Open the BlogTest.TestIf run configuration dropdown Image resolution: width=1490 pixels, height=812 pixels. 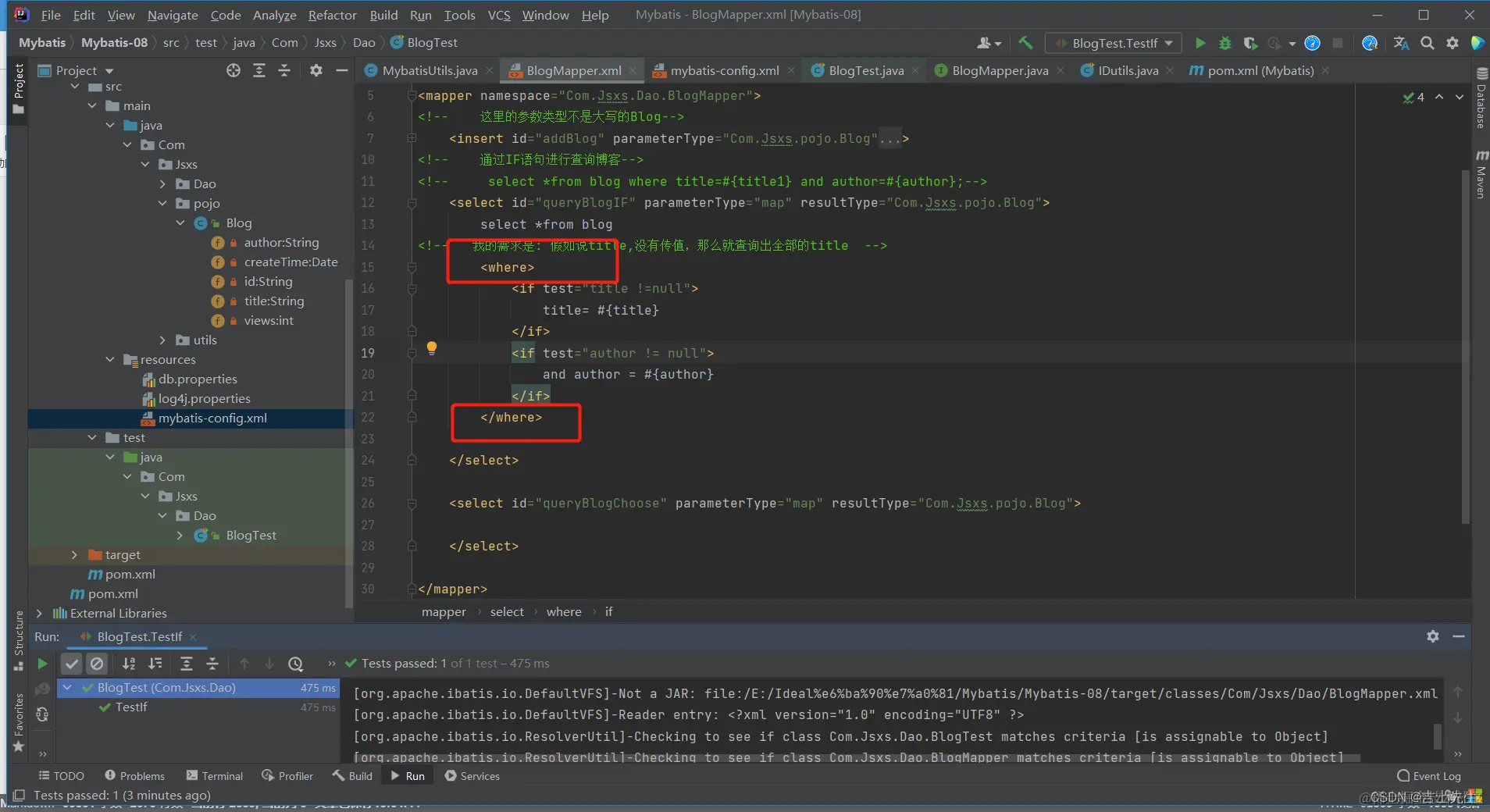(x=1114, y=43)
